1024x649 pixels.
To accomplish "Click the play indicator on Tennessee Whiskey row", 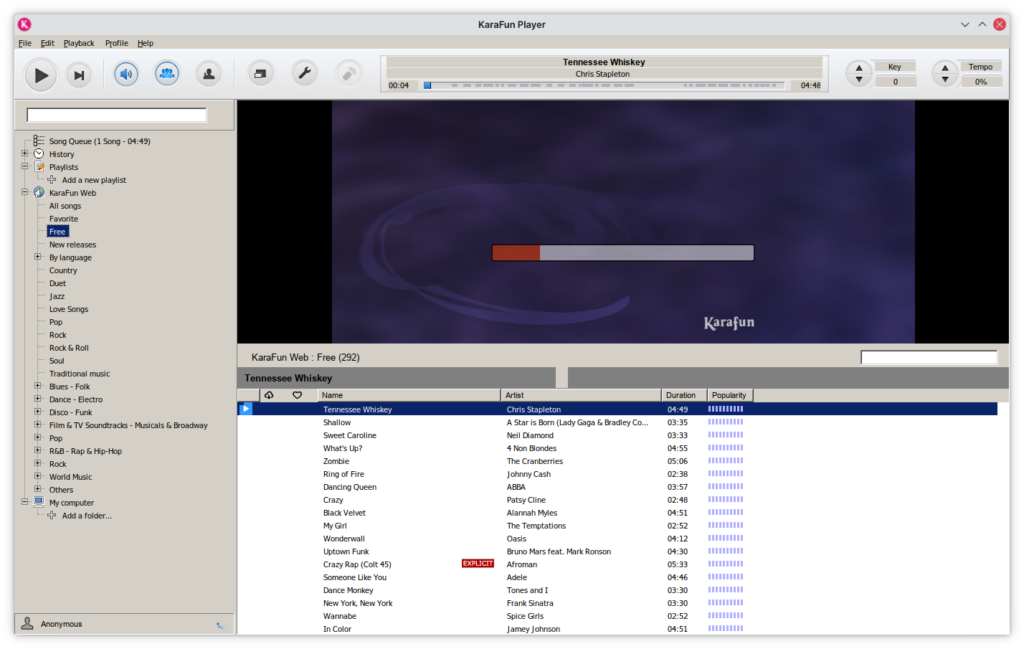I will pos(246,409).
